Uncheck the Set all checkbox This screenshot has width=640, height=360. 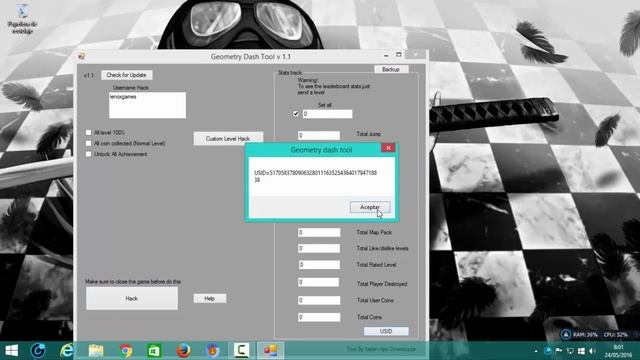[x=296, y=114]
